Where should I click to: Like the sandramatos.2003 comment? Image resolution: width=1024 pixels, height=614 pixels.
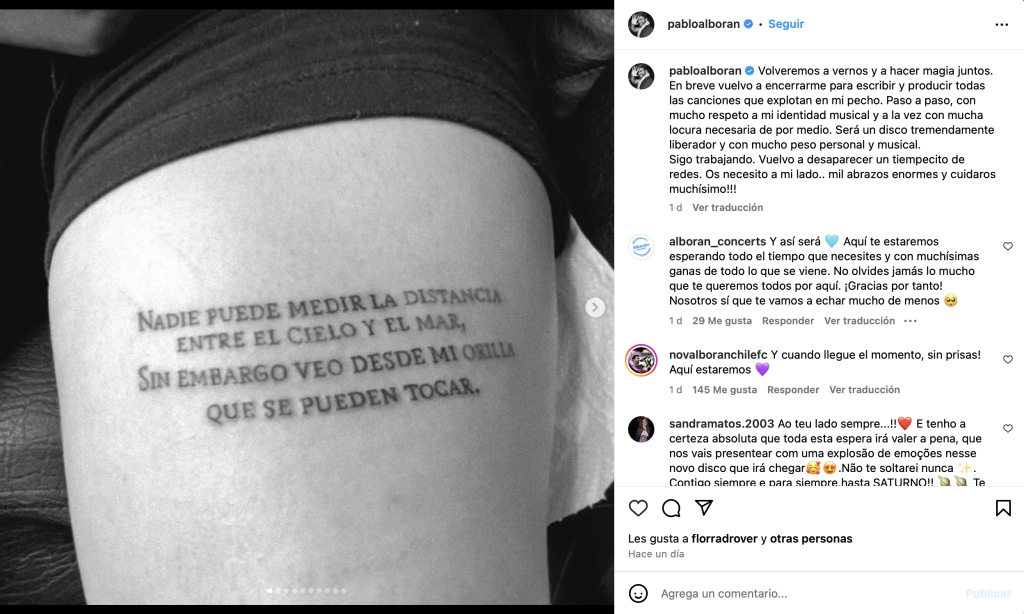[x=1008, y=428]
